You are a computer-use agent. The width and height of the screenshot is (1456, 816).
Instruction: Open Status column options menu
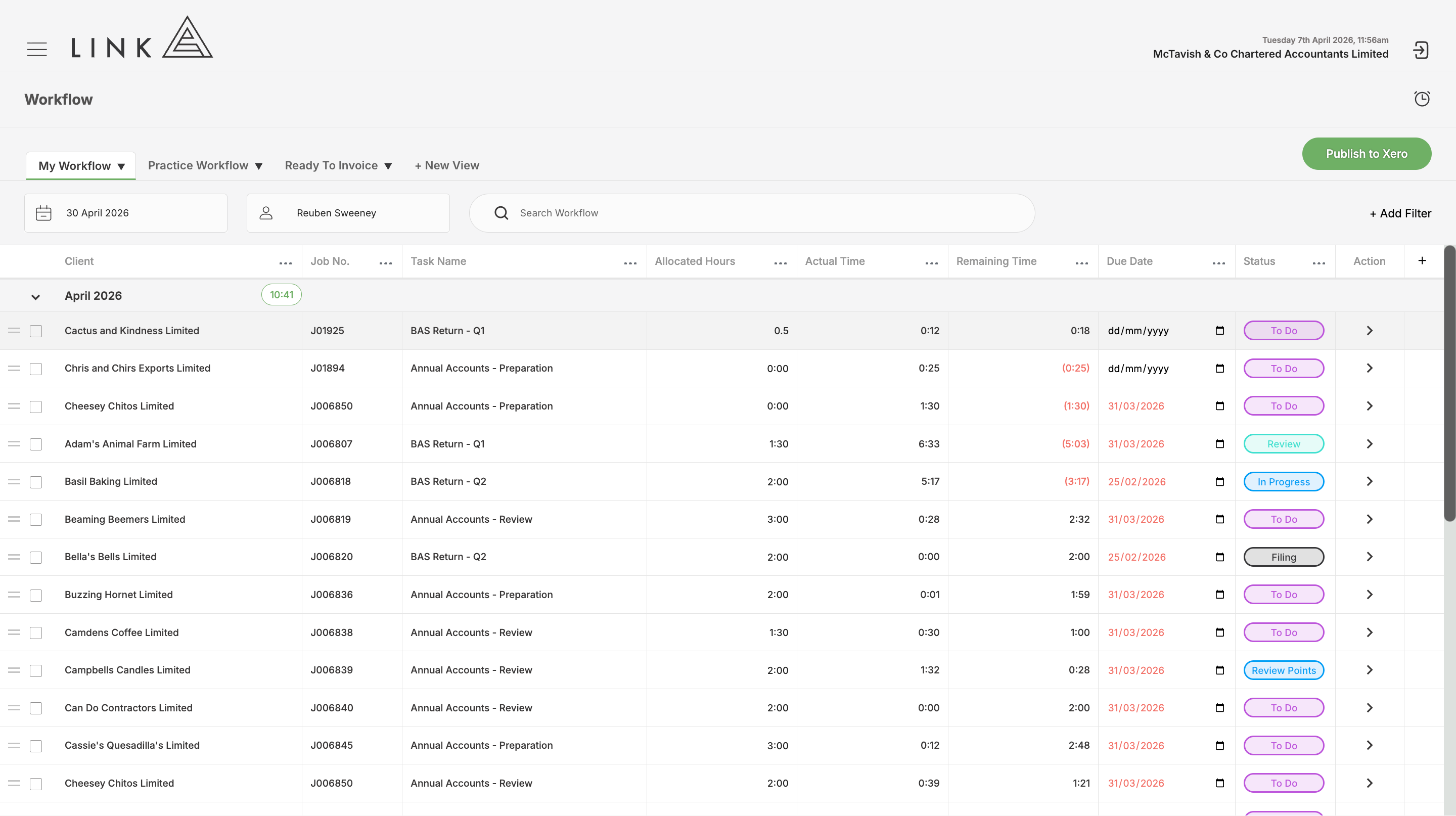[x=1318, y=263]
